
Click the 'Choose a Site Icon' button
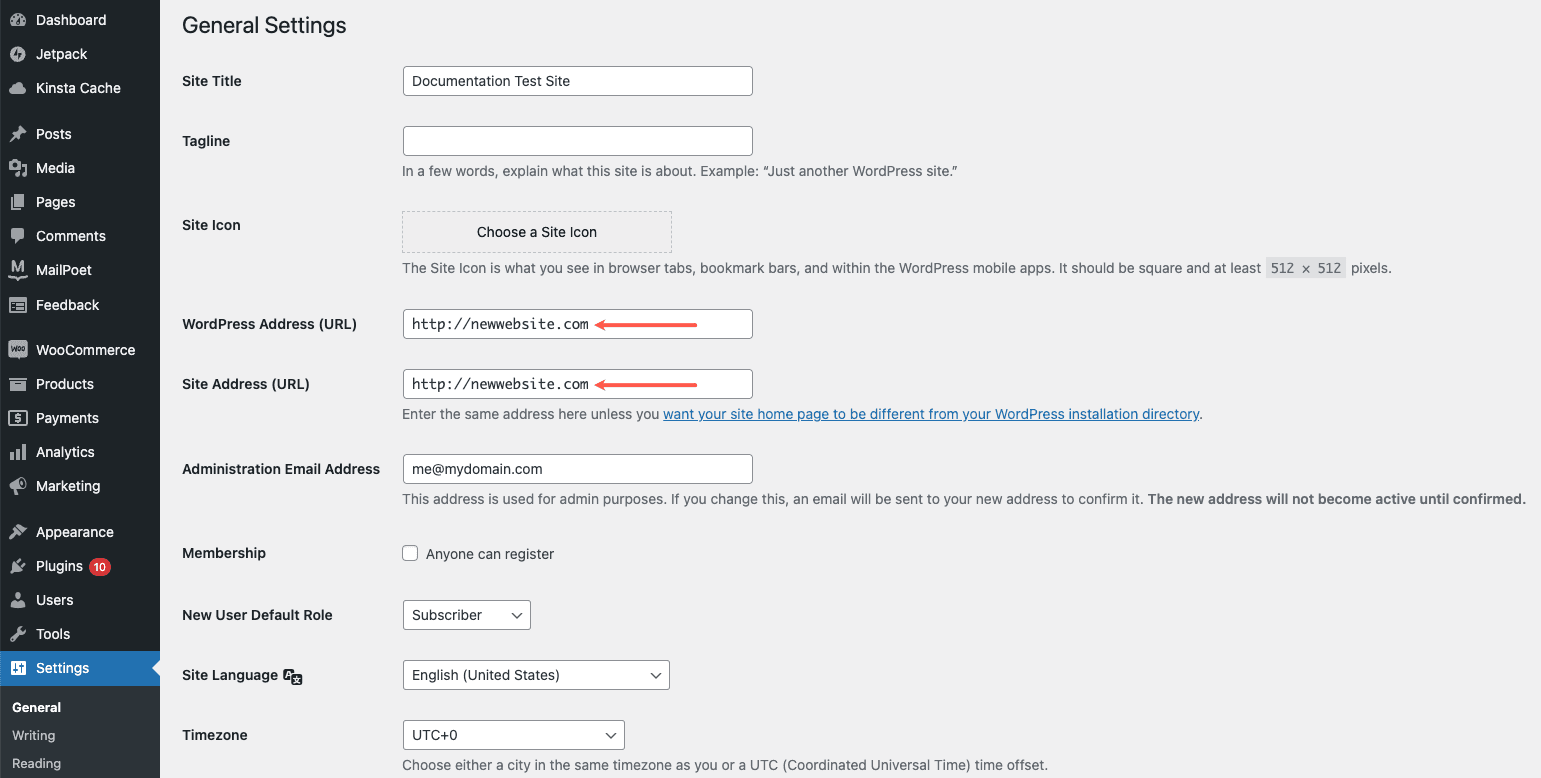tap(536, 231)
